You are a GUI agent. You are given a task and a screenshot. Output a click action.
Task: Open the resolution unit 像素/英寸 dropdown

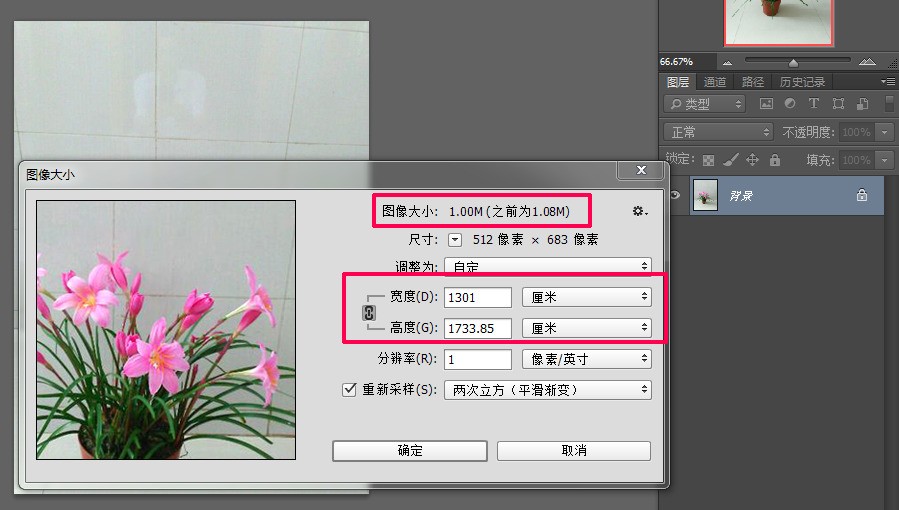[x=587, y=359]
